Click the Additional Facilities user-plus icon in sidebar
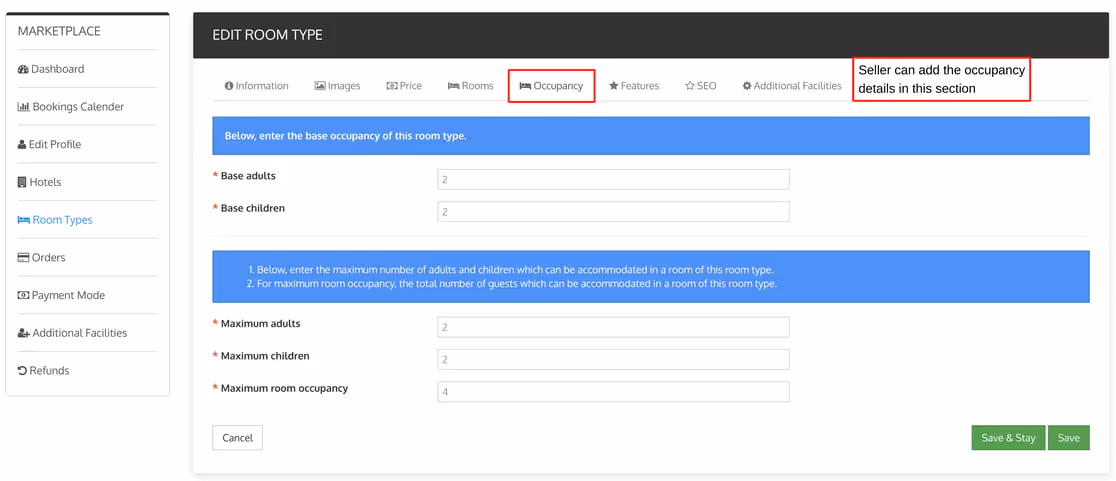The width and height of the screenshot is (1116, 481). point(23,334)
